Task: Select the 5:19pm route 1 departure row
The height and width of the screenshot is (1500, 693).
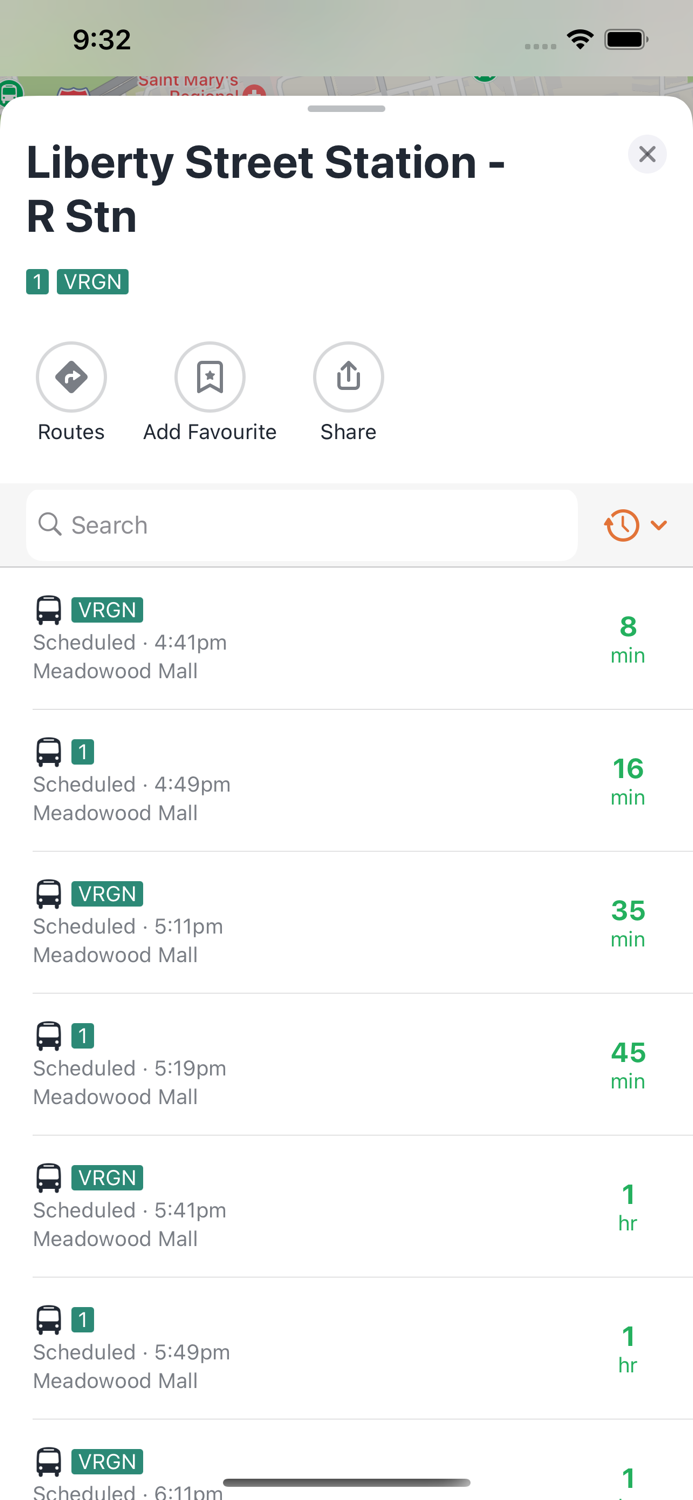Action: (x=346, y=1065)
